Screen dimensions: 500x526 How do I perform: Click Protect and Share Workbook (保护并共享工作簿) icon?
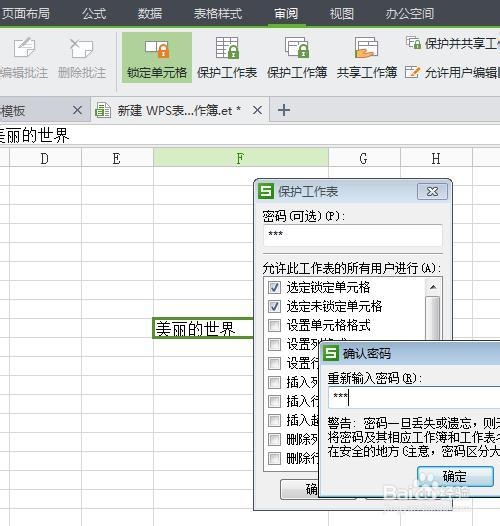pyautogui.click(x=413, y=43)
